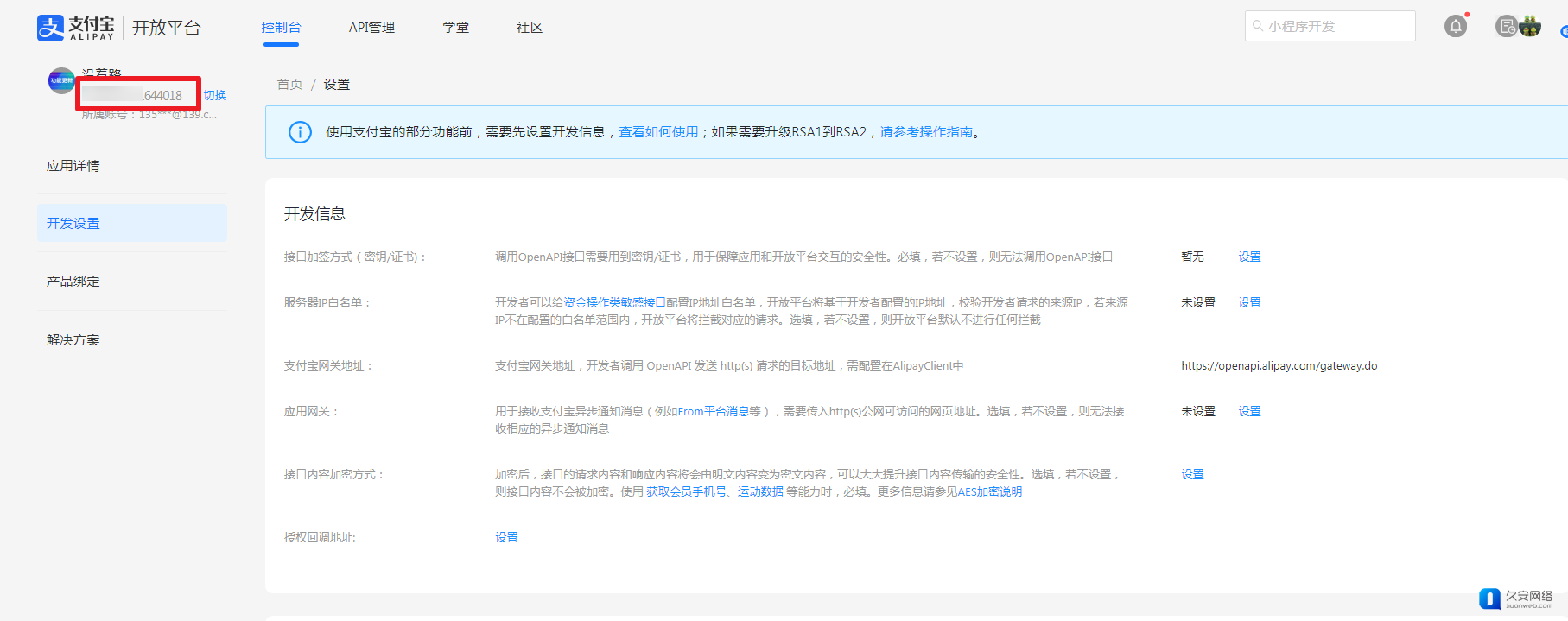Click 设置 for 接口加签方式
Image resolution: width=1568 pixels, height=621 pixels.
(1249, 257)
